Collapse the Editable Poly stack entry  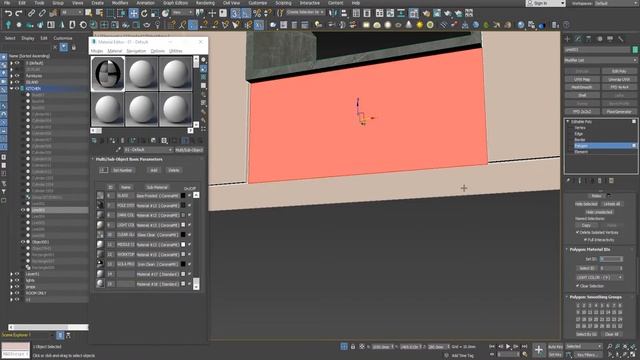pos(568,122)
